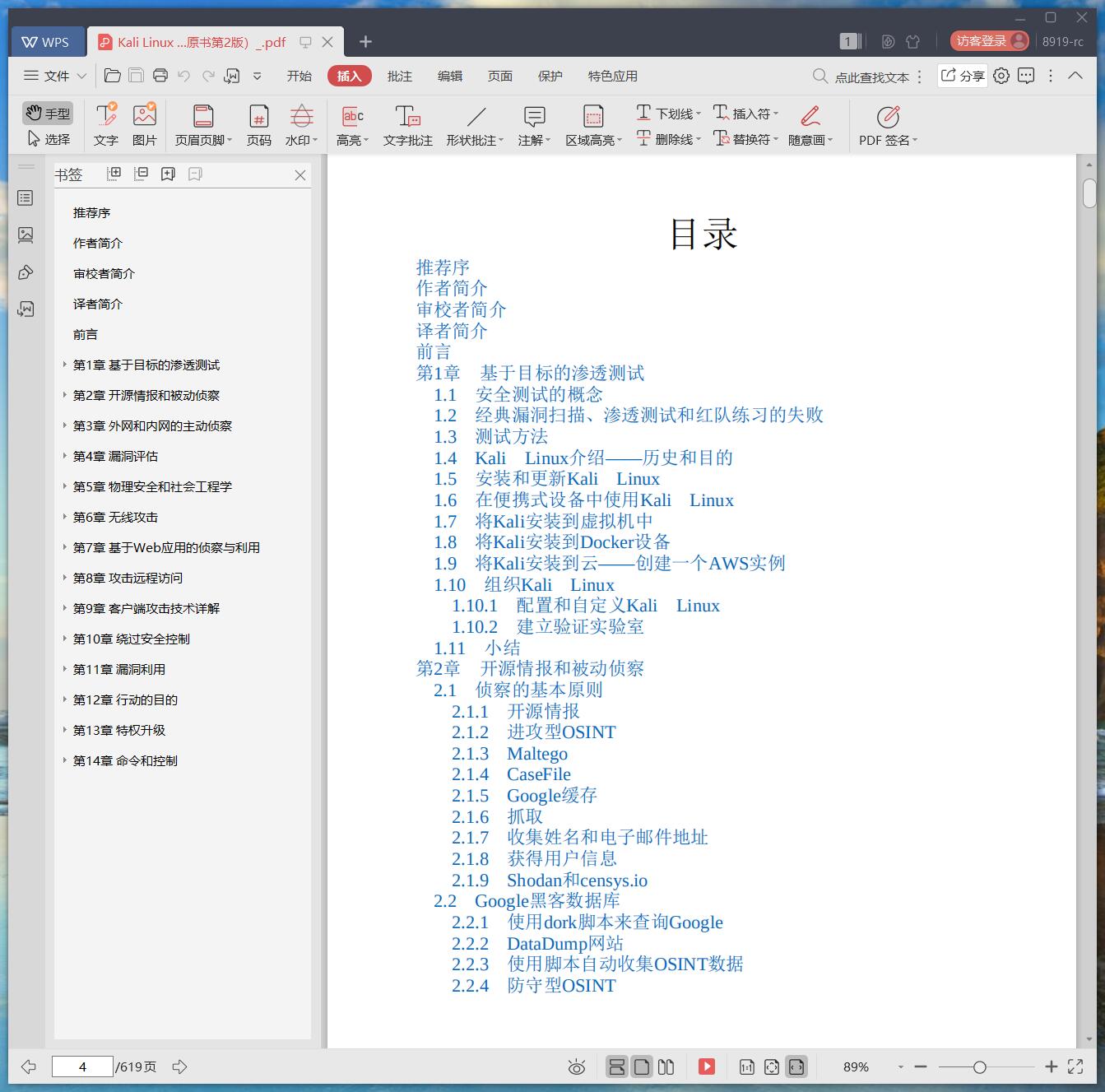The image size is (1105, 1092).
Task: Select freehand drawing (随意画) tool
Action: point(810,124)
